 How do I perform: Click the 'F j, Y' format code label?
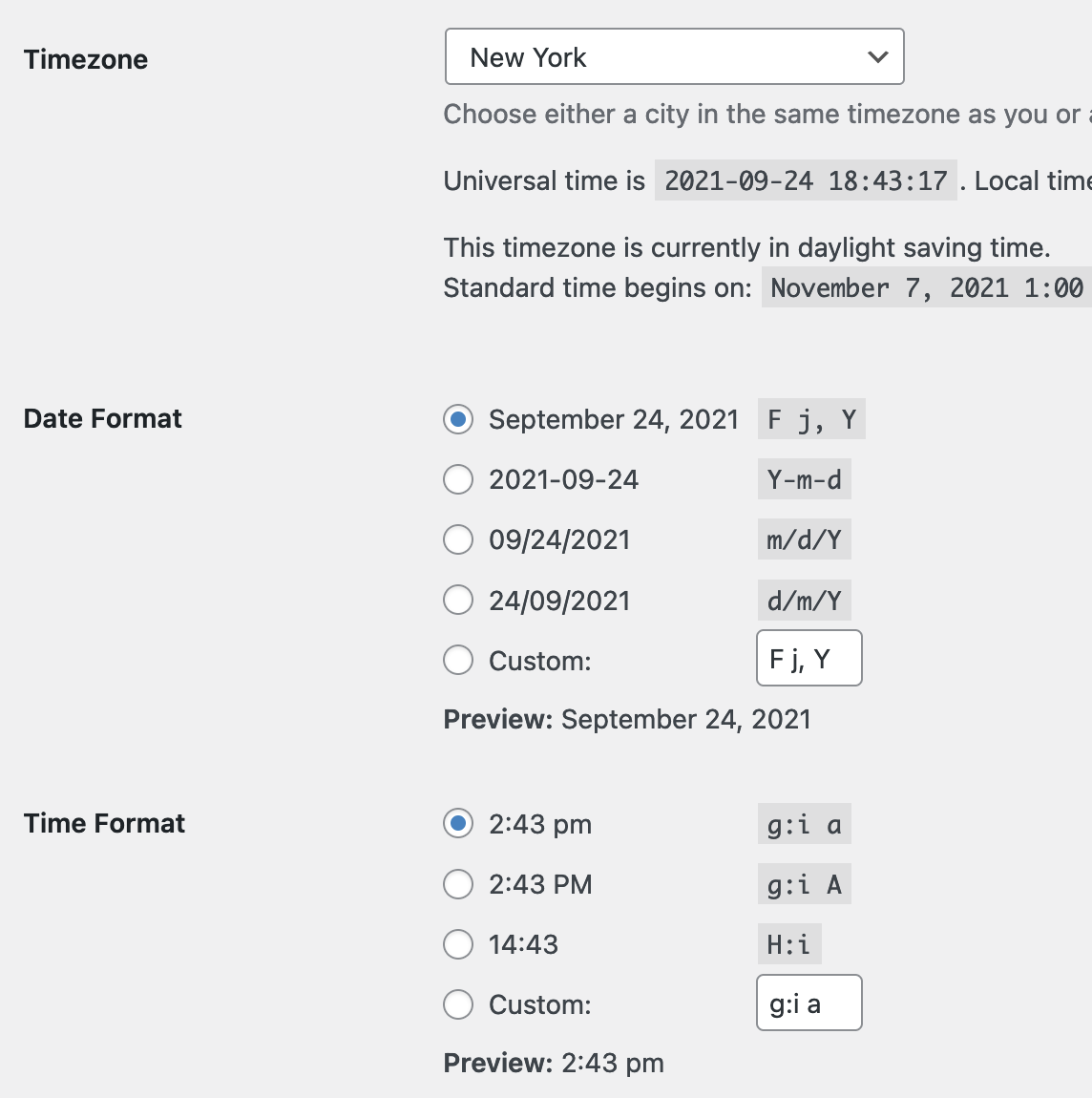click(811, 419)
